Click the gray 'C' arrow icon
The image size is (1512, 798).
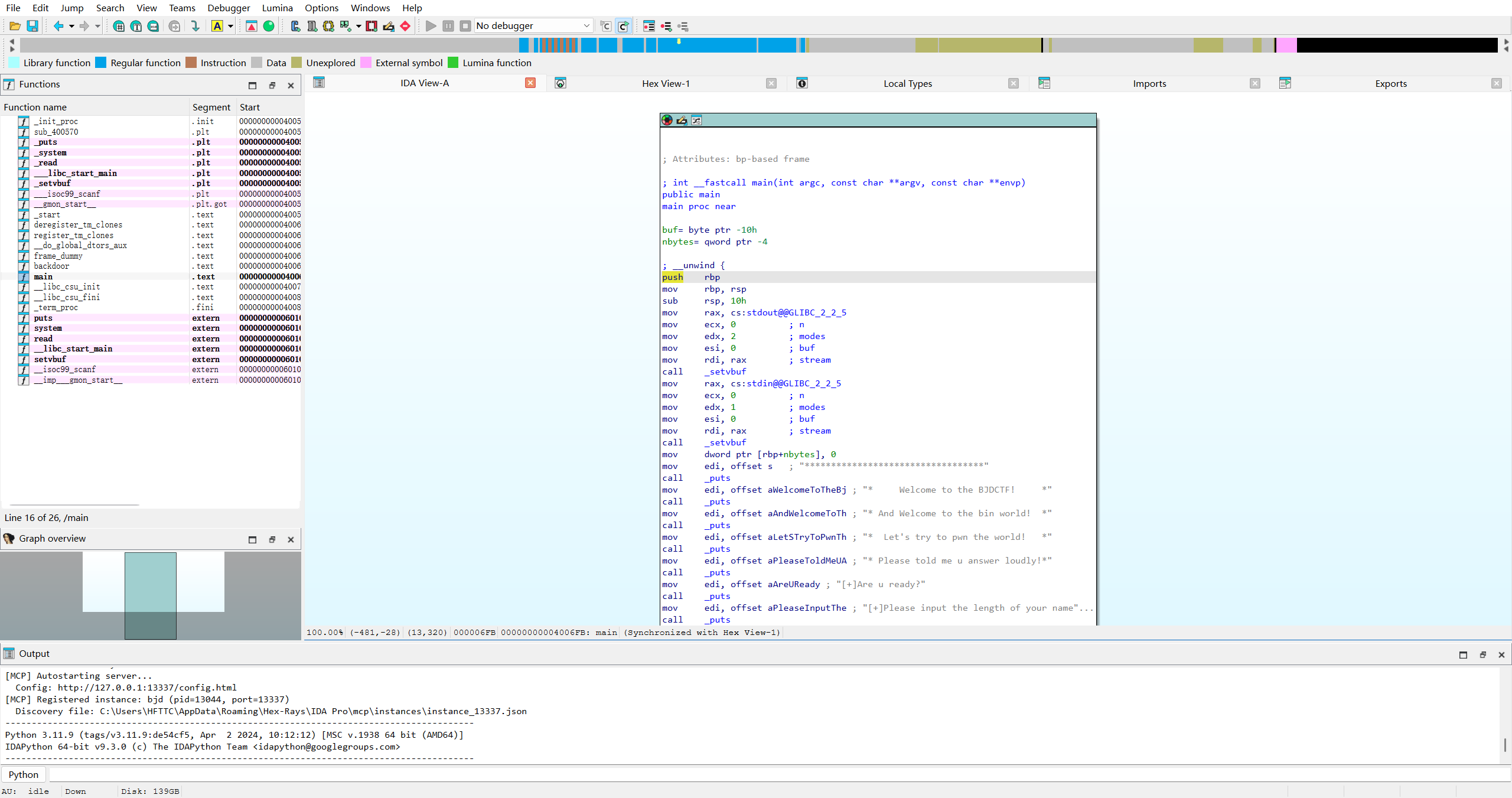606,26
